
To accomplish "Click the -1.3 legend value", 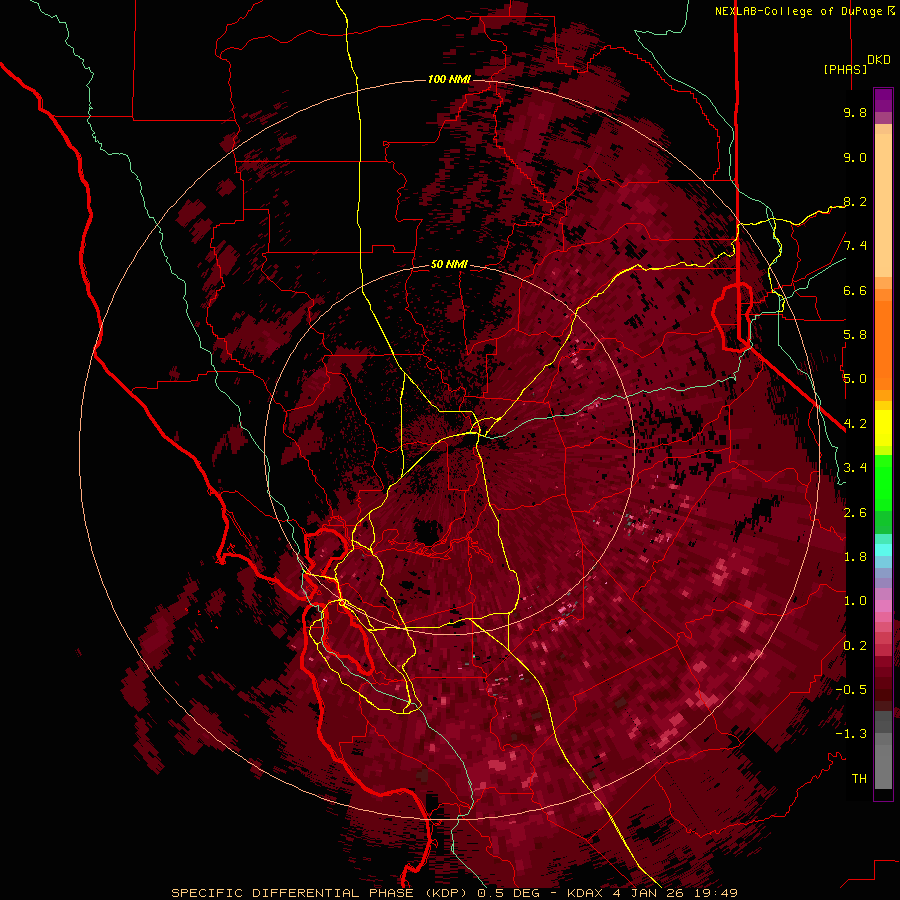I will tap(851, 734).
